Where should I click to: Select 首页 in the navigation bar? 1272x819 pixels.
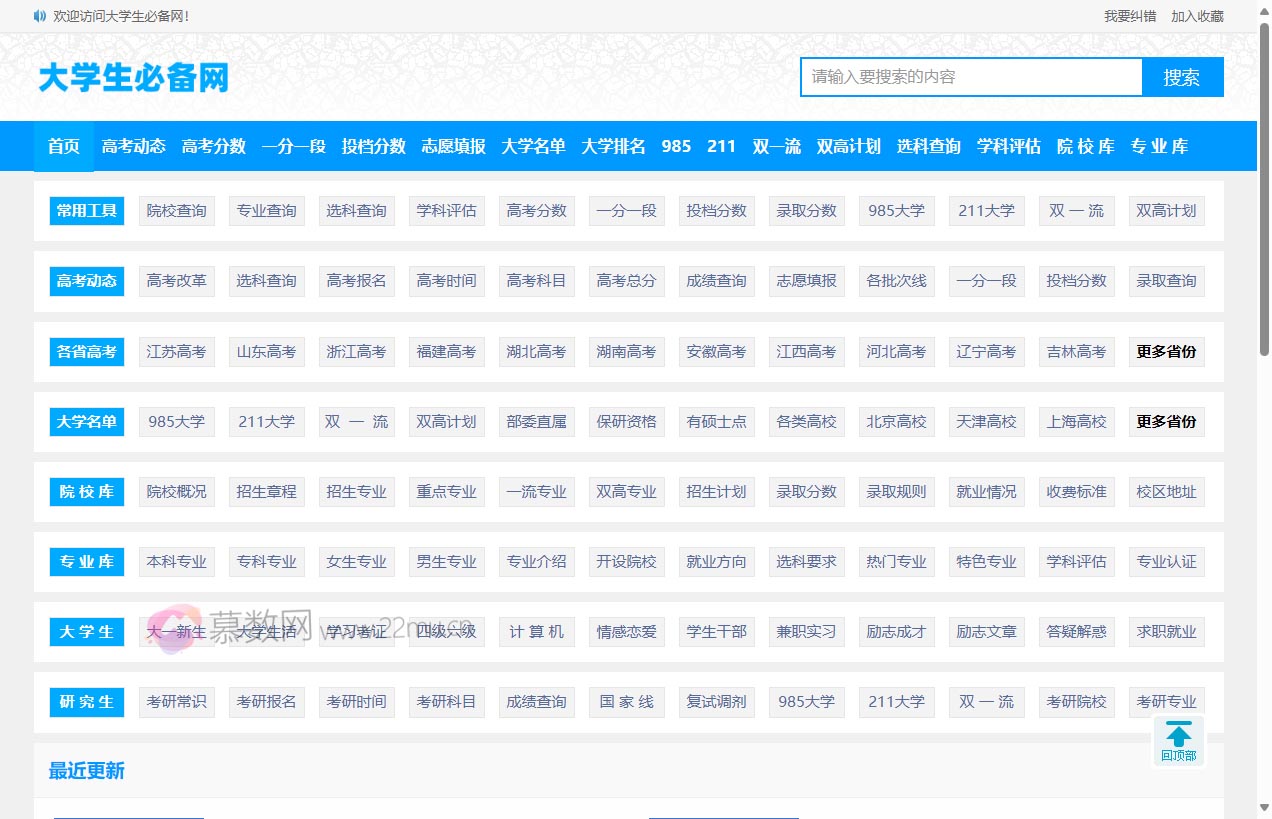point(64,146)
